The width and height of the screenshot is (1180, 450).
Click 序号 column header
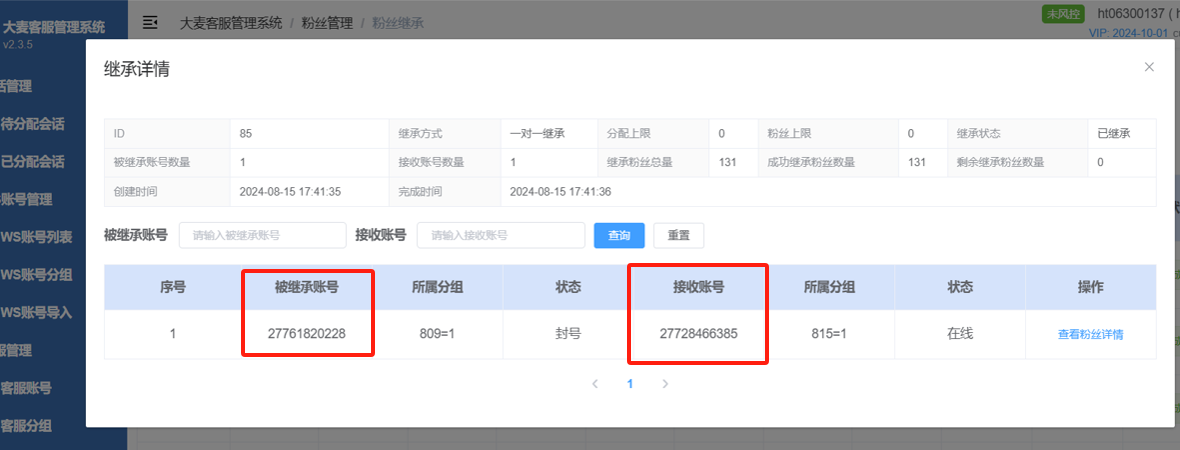click(173, 287)
